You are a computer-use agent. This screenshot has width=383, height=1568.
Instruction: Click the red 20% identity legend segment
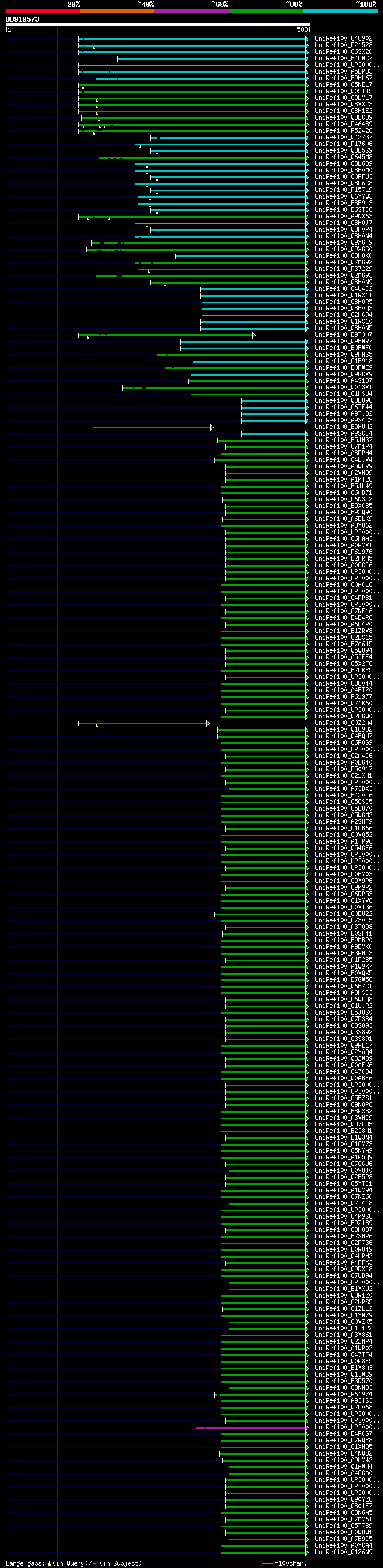coord(42,11)
